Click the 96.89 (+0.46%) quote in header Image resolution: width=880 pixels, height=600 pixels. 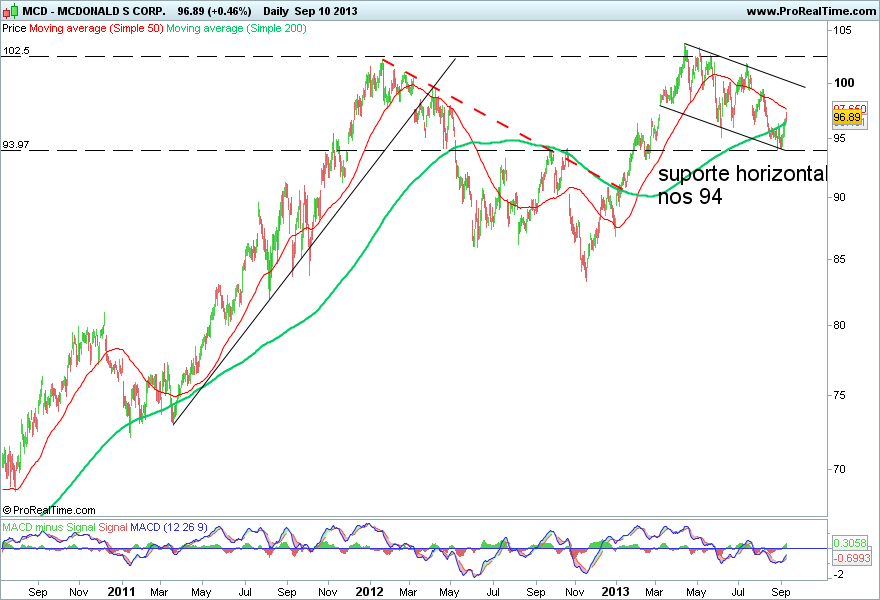(214, 11)
